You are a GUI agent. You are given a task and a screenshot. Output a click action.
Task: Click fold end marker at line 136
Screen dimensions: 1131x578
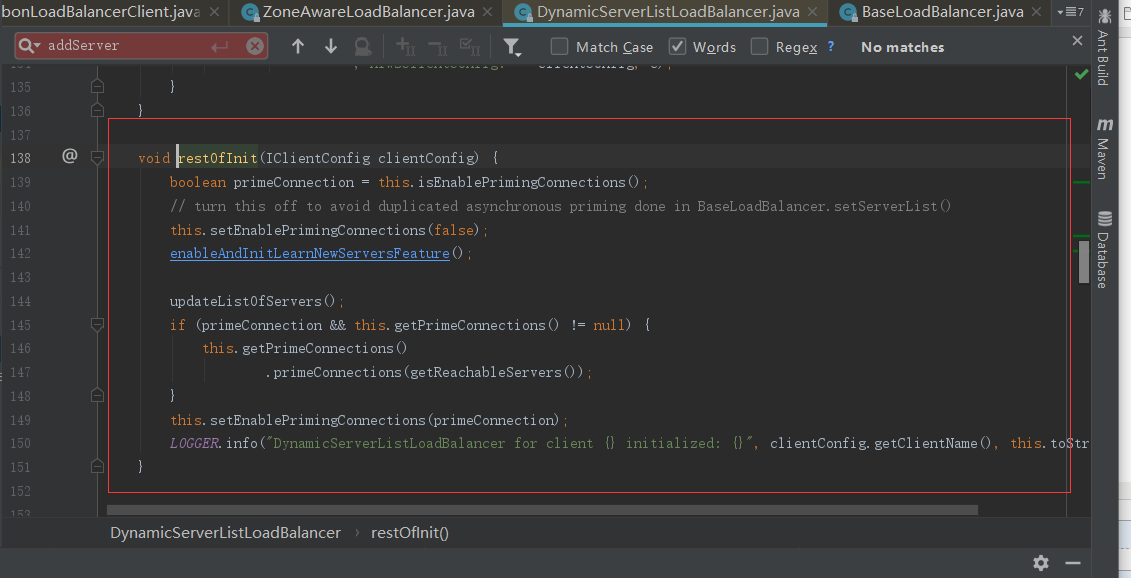[97, 110]
